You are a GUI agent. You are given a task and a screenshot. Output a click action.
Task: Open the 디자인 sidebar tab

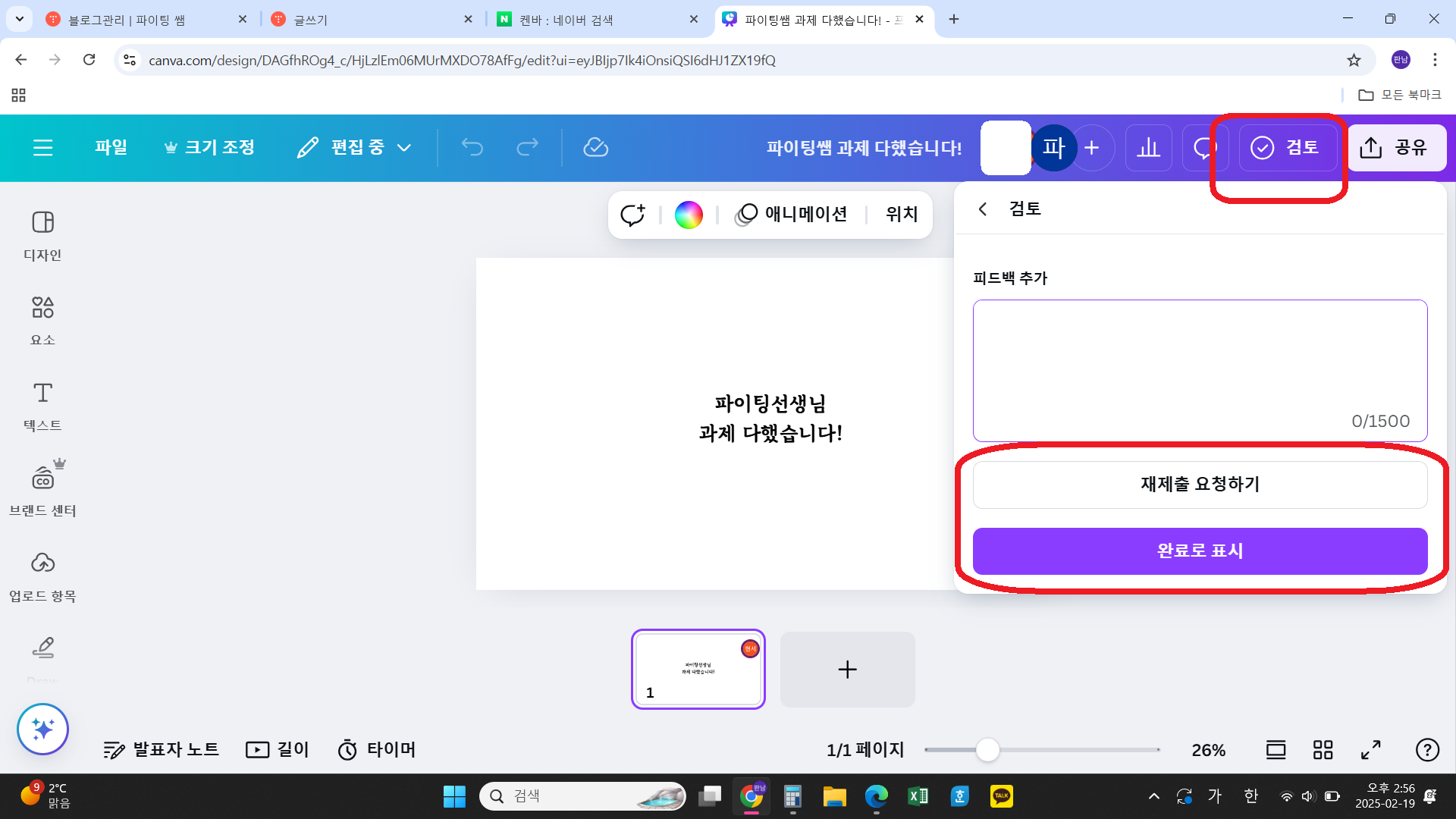click(42, 236)
